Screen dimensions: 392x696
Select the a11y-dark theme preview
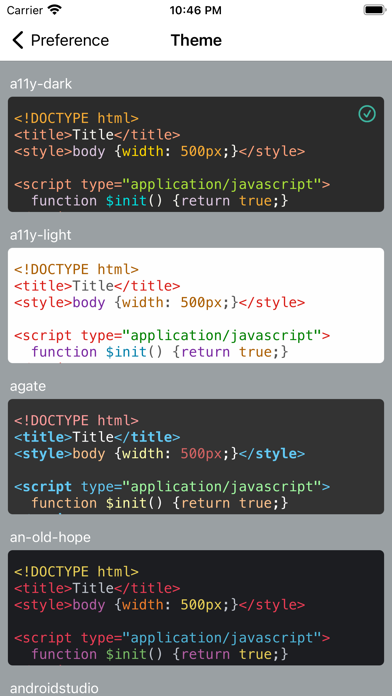(x=196, y=154)
